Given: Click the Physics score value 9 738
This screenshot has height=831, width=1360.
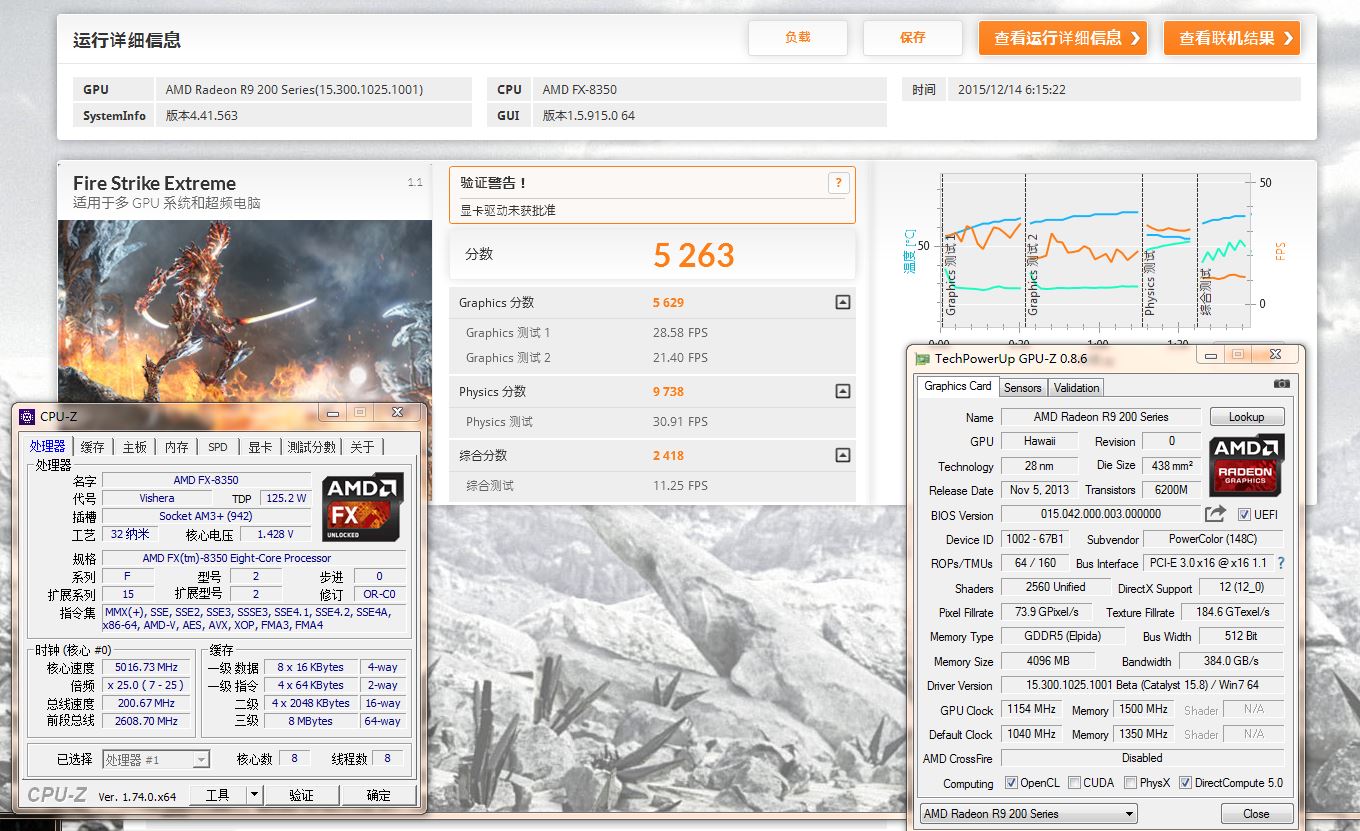Looking at the screenshot, I should click(668, 391).
